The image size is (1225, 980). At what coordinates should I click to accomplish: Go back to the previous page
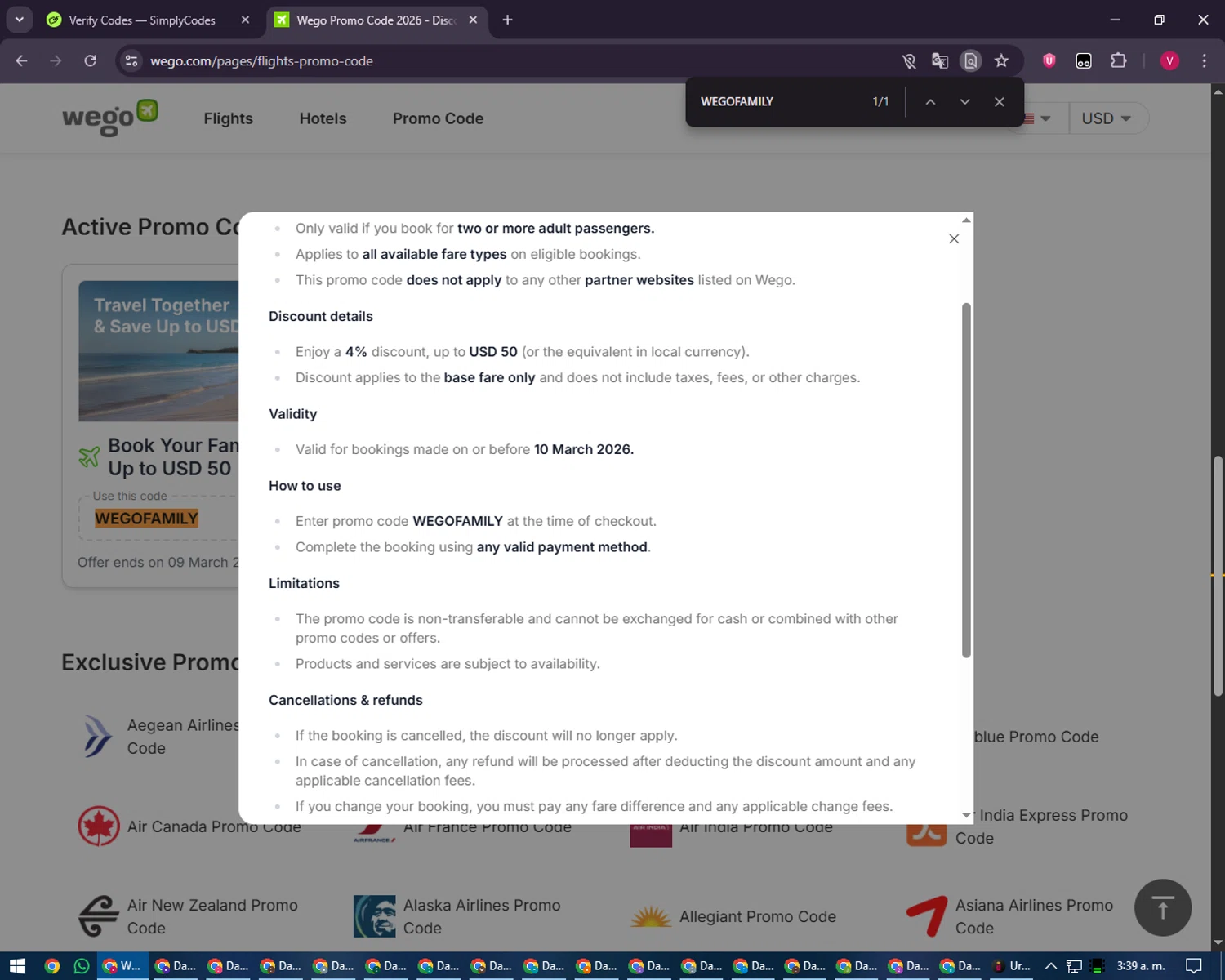click(22, 60)
